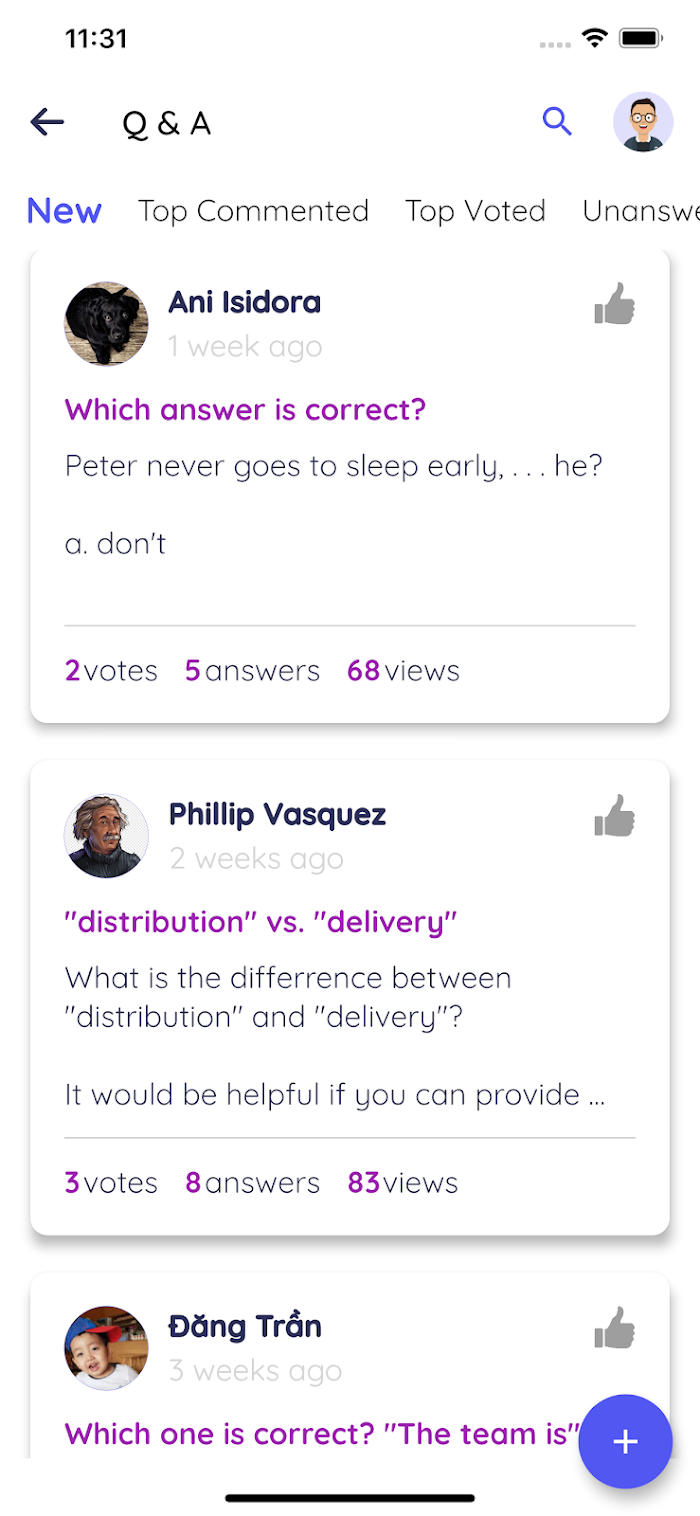Open "distribution" vs. "delivery" question title

point(261,921)
